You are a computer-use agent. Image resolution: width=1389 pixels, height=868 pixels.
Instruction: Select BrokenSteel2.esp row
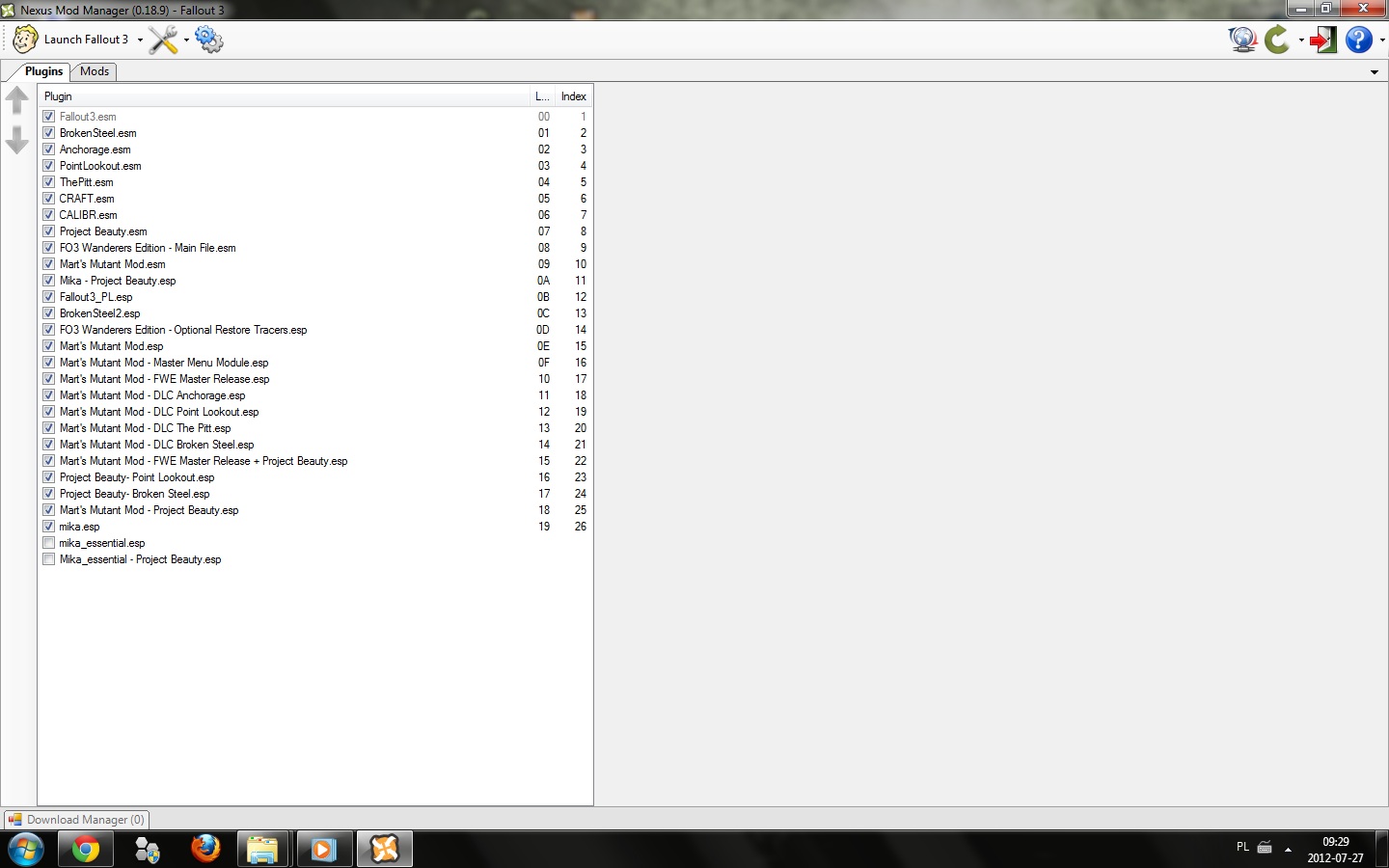[314, 313]
